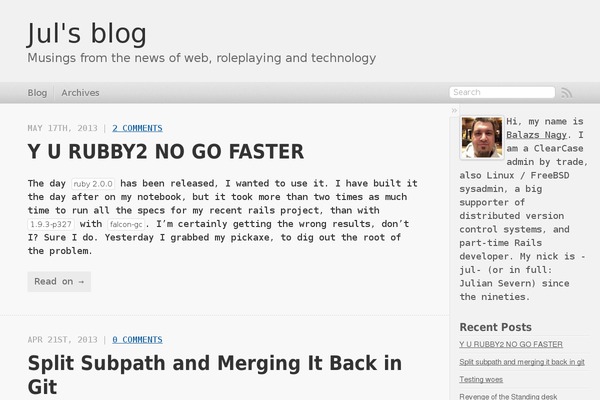Viewport: 600px width, 400px height.
Task: Open the "0 Comments" link
Action: tap(137, 339)
